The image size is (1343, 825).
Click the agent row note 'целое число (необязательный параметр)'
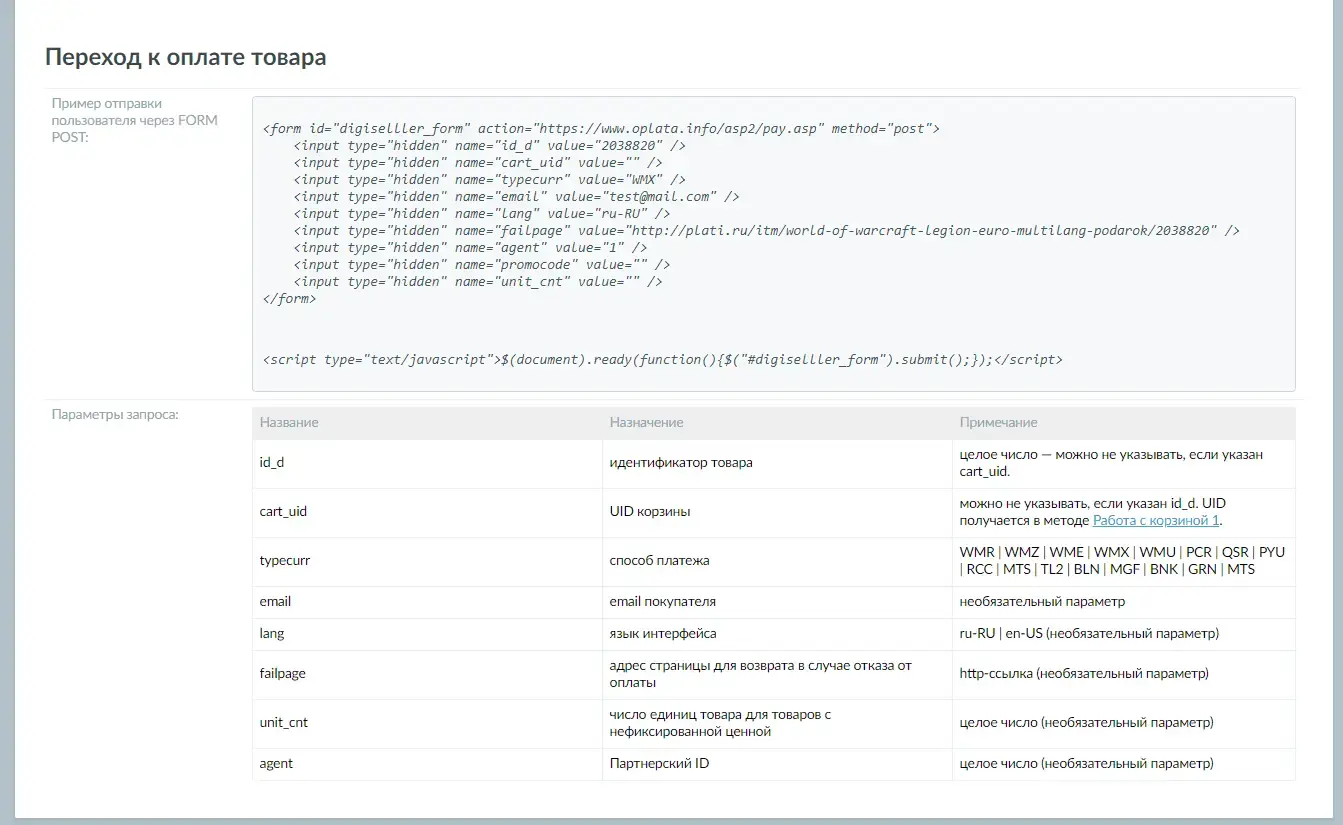1086,764
